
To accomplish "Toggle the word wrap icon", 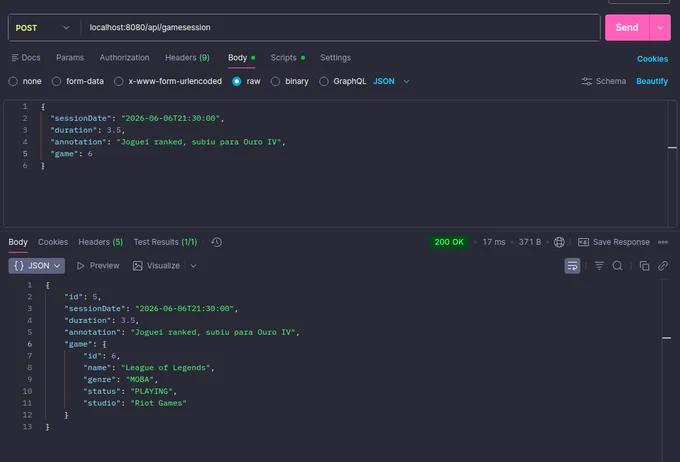I will coord(572,265).
